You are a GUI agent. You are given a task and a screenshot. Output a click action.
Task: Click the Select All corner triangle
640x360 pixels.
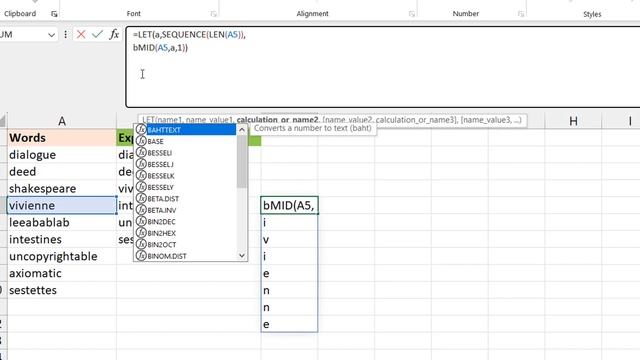[x=3, y=121]
